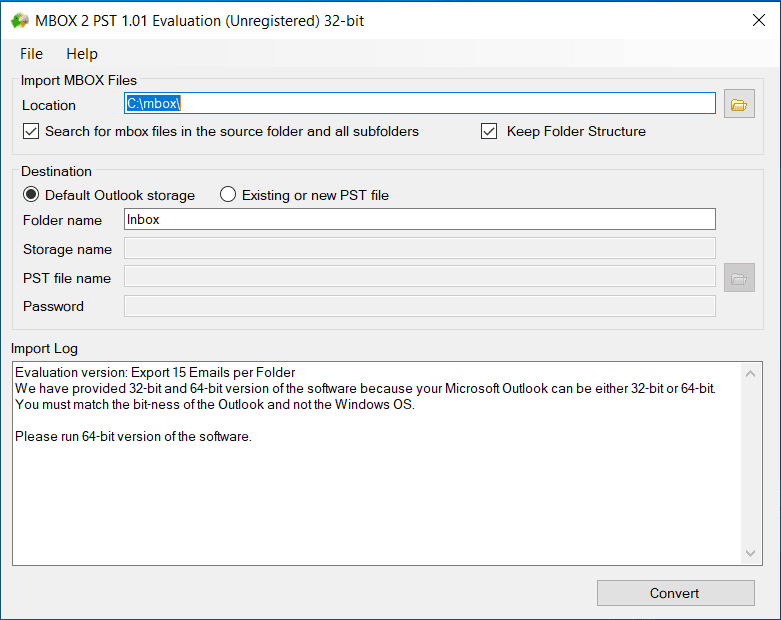The height and width of the screenshot is (620, 781).
Task: Start conversion with the Convert button
Action: pos(676,593)
